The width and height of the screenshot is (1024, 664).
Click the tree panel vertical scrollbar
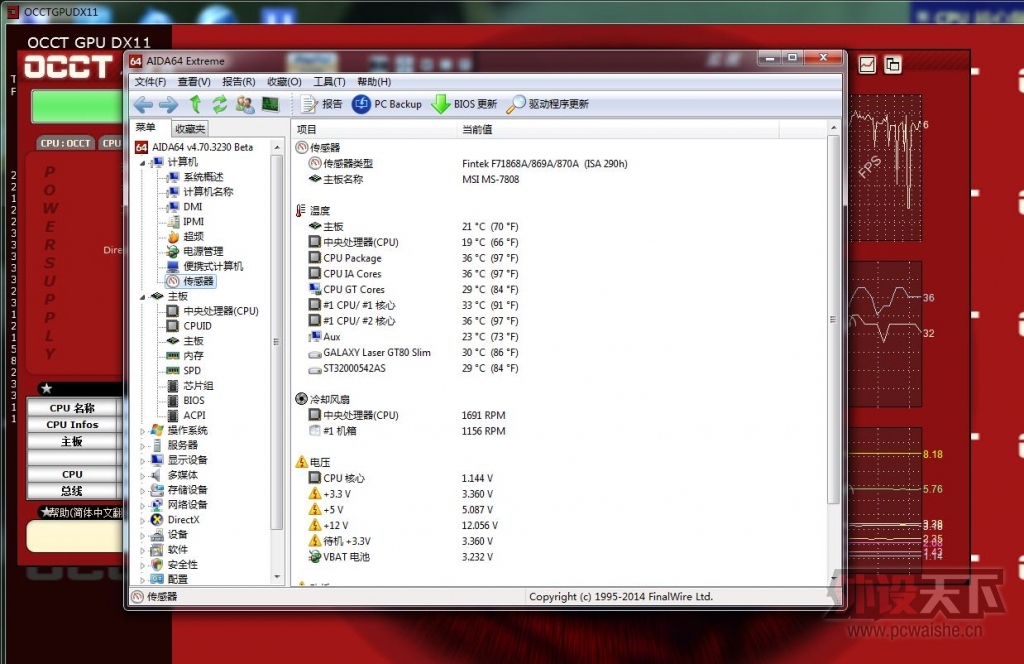(276, 342)
